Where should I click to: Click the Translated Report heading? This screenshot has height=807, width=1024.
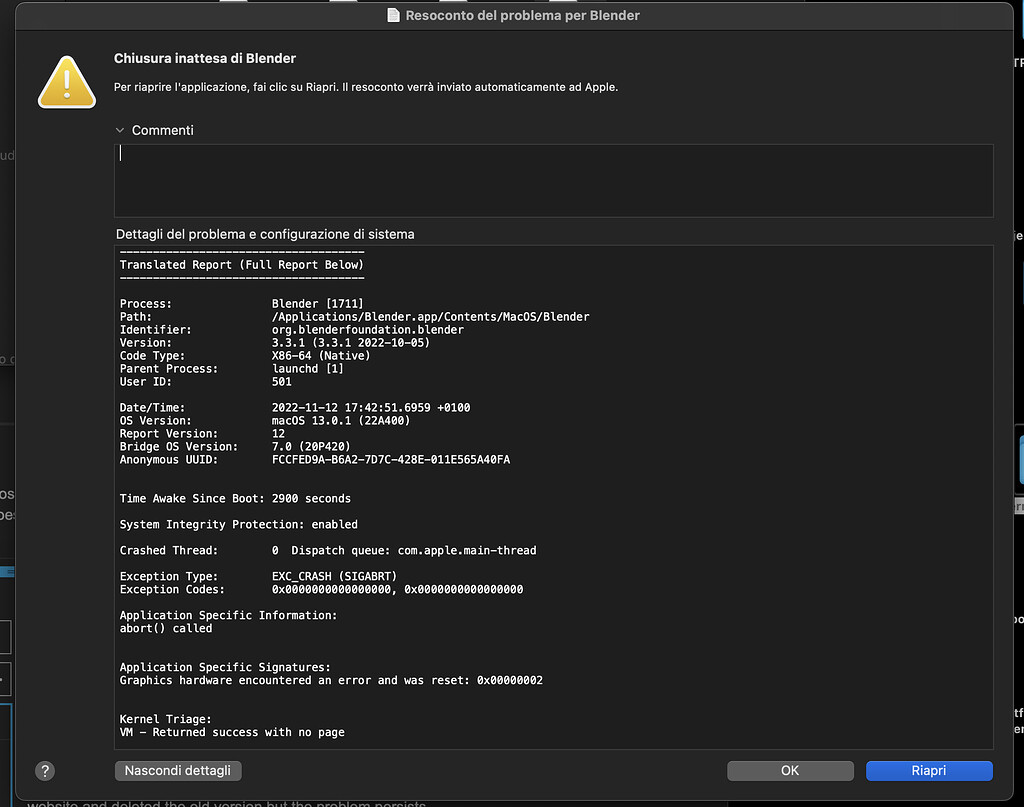point(240,264)
